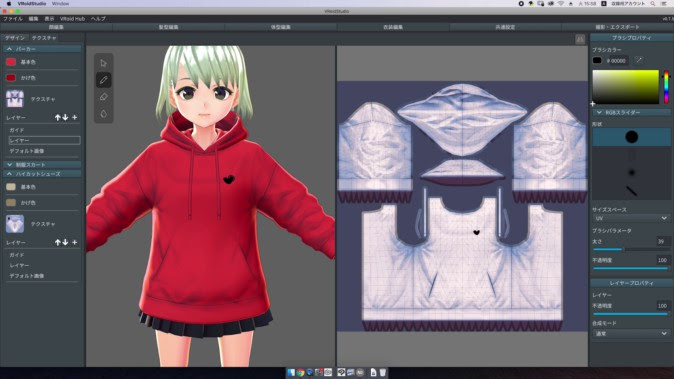Open パーカー 基本色 red color swatch
This screenshot has height=379, width=674.
11,62
